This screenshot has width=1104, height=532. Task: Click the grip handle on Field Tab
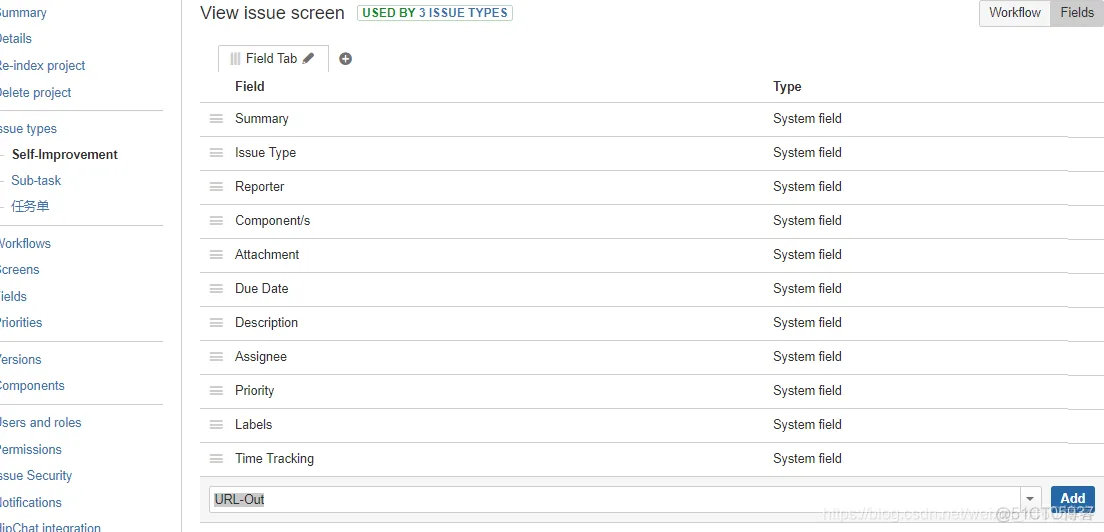point(235,59)
